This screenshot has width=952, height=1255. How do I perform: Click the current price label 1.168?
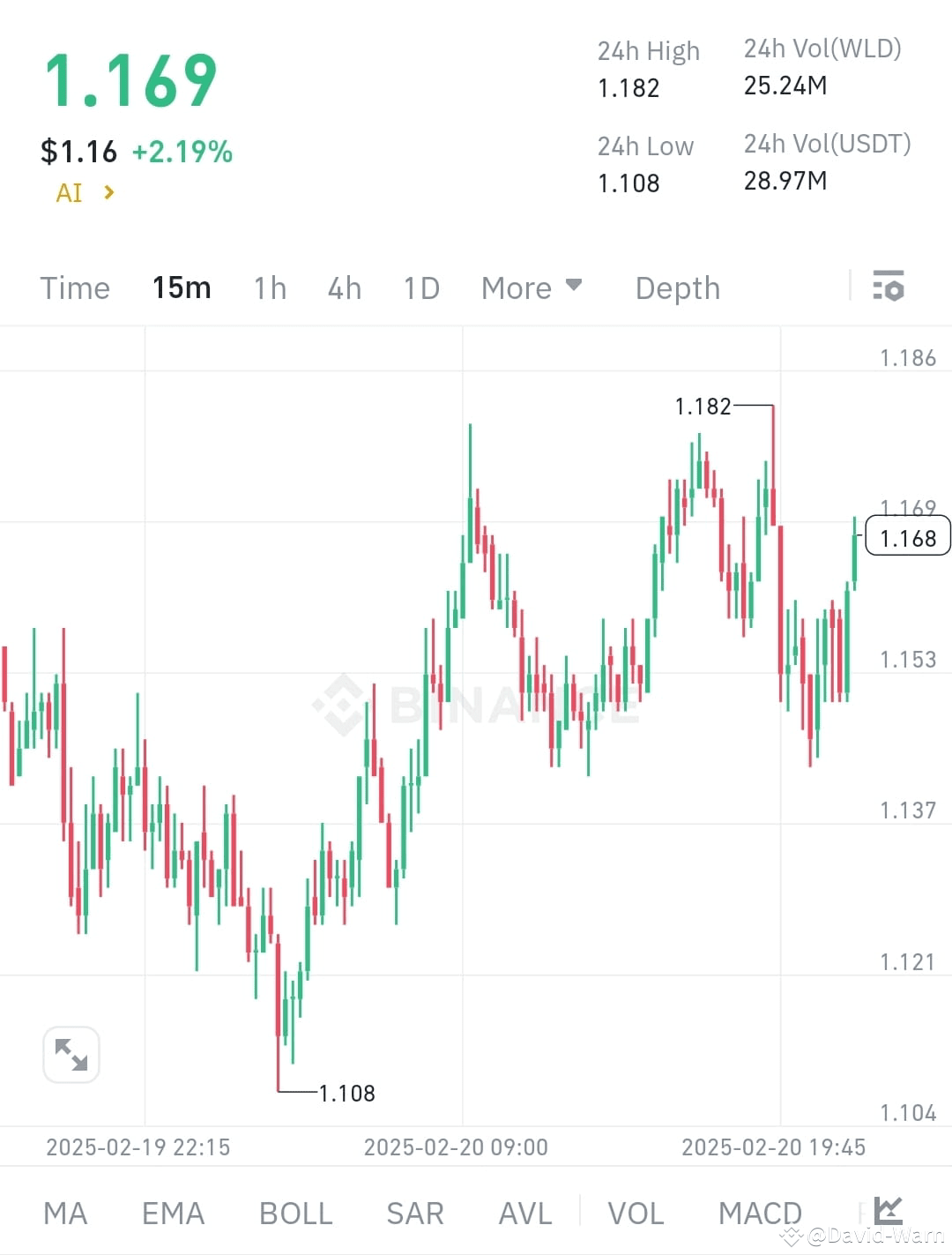click(907, 538)
